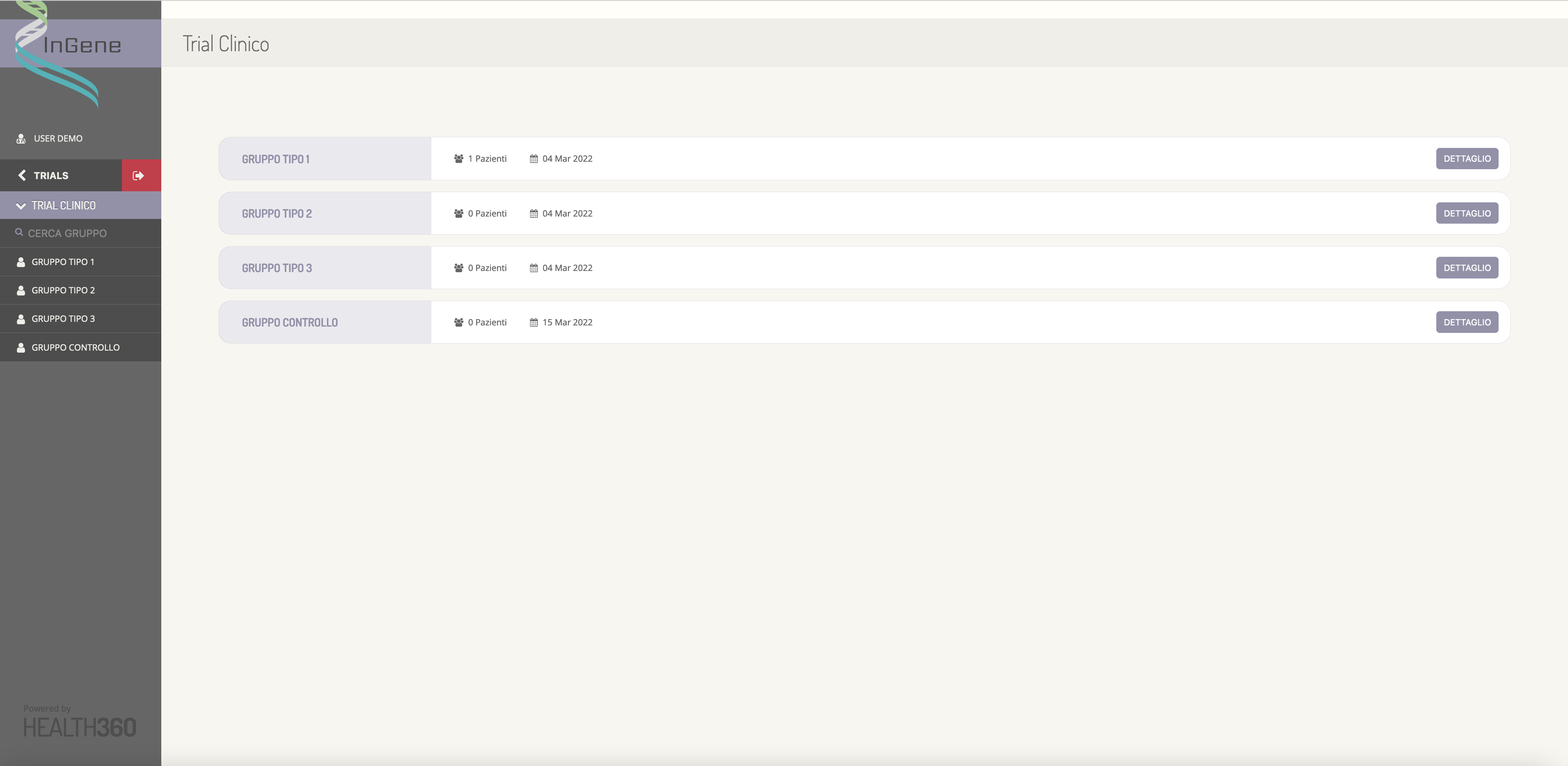Open GRUPPO CONTROLLO from sidebar menu
1568x766 pixels.
click(75, 348)
